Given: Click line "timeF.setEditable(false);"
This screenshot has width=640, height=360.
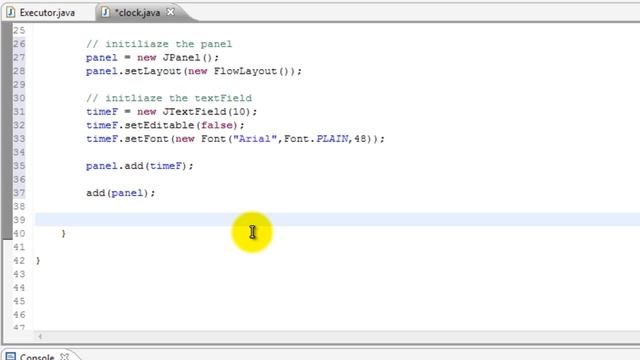Looking at the screenshot, I should (165, 125).
